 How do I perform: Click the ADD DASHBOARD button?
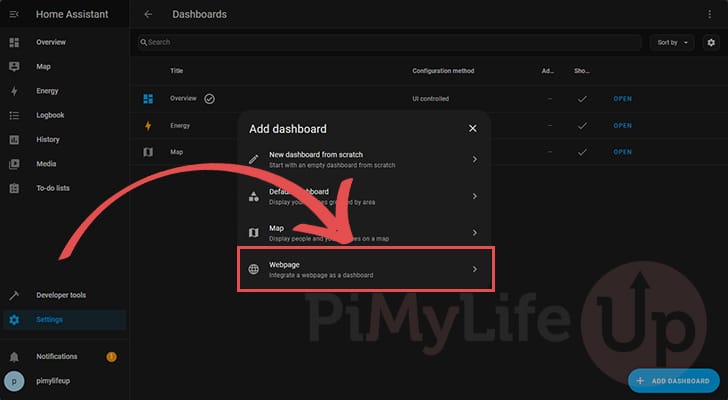pos(674,381)
